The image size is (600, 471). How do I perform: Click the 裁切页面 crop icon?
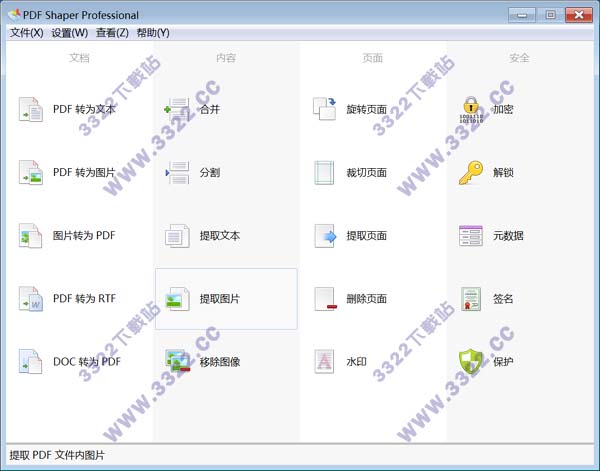click(x=324, y=173)
